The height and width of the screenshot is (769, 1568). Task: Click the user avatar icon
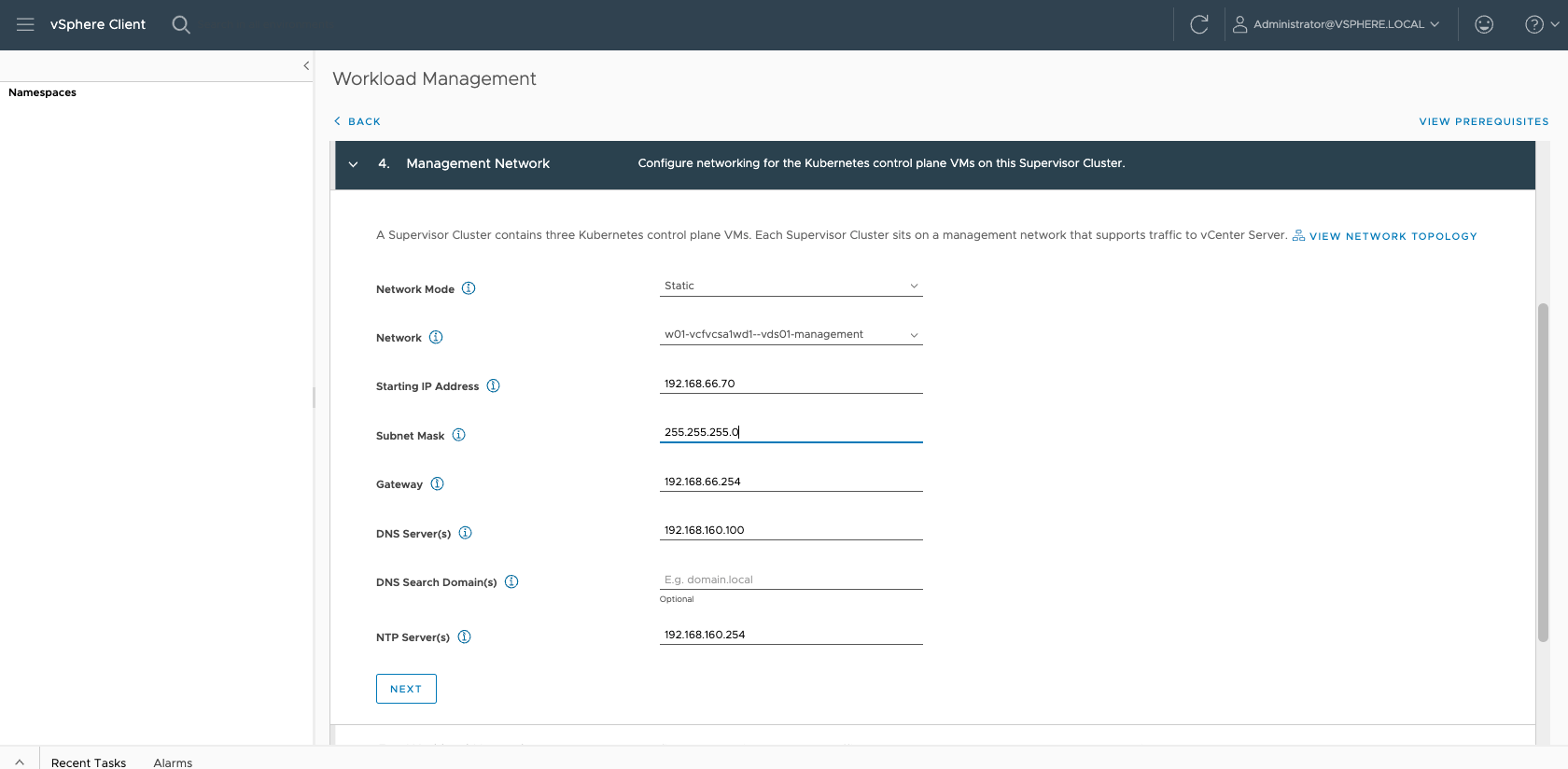click(1239, 24)
